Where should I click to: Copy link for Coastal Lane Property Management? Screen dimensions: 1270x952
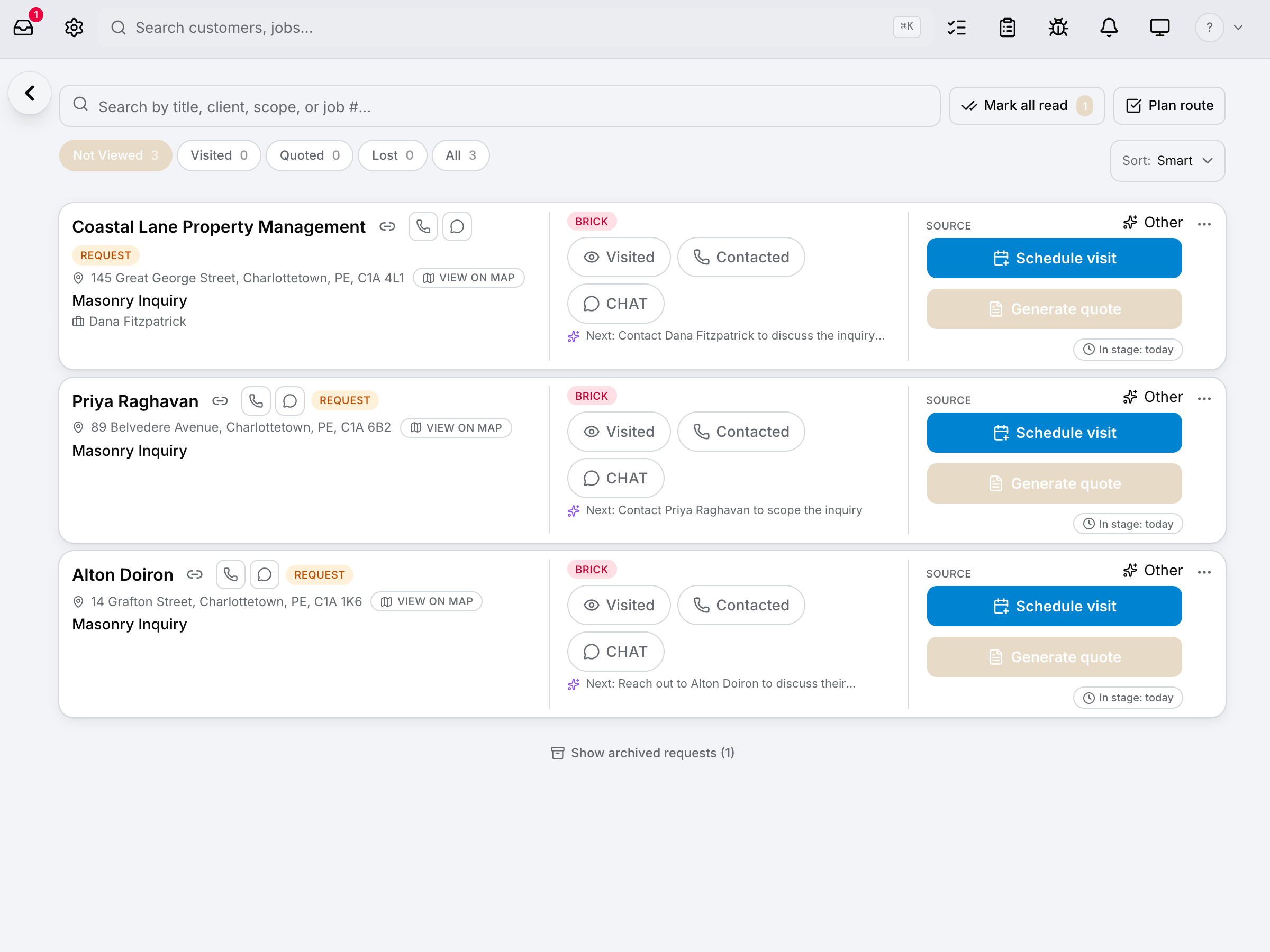(x=387, y=227)
